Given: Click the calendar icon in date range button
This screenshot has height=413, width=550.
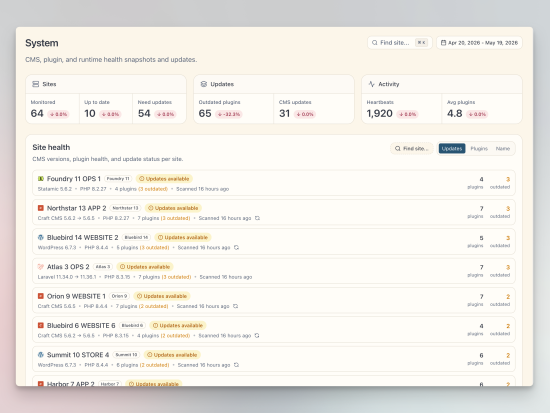Looking at the screenshot, I should tap(443, 42).
